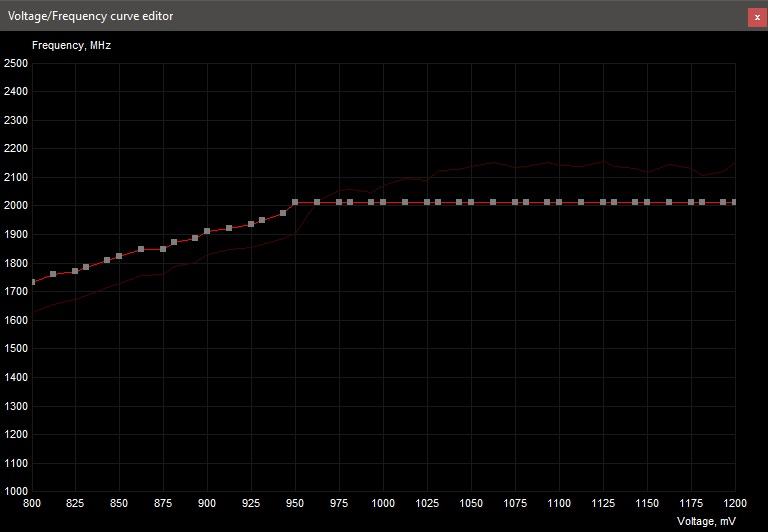The image size is (768, 532).
Task: Select the curve point at 931 mV
Action: point(262,220)
